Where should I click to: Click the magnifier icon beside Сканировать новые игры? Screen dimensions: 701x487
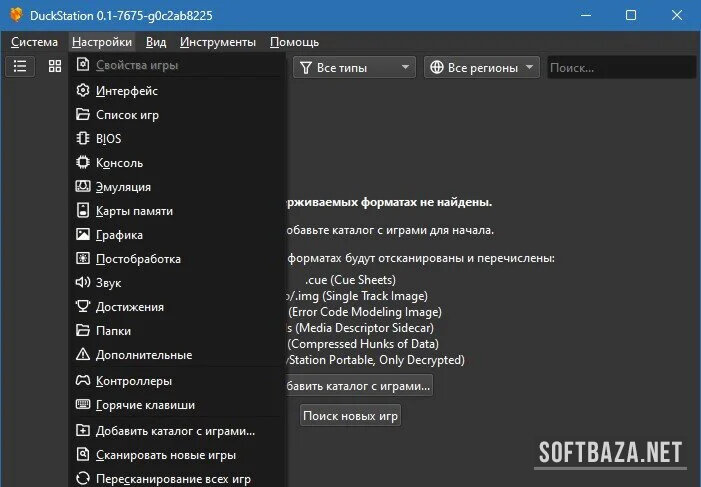[83, 454]
